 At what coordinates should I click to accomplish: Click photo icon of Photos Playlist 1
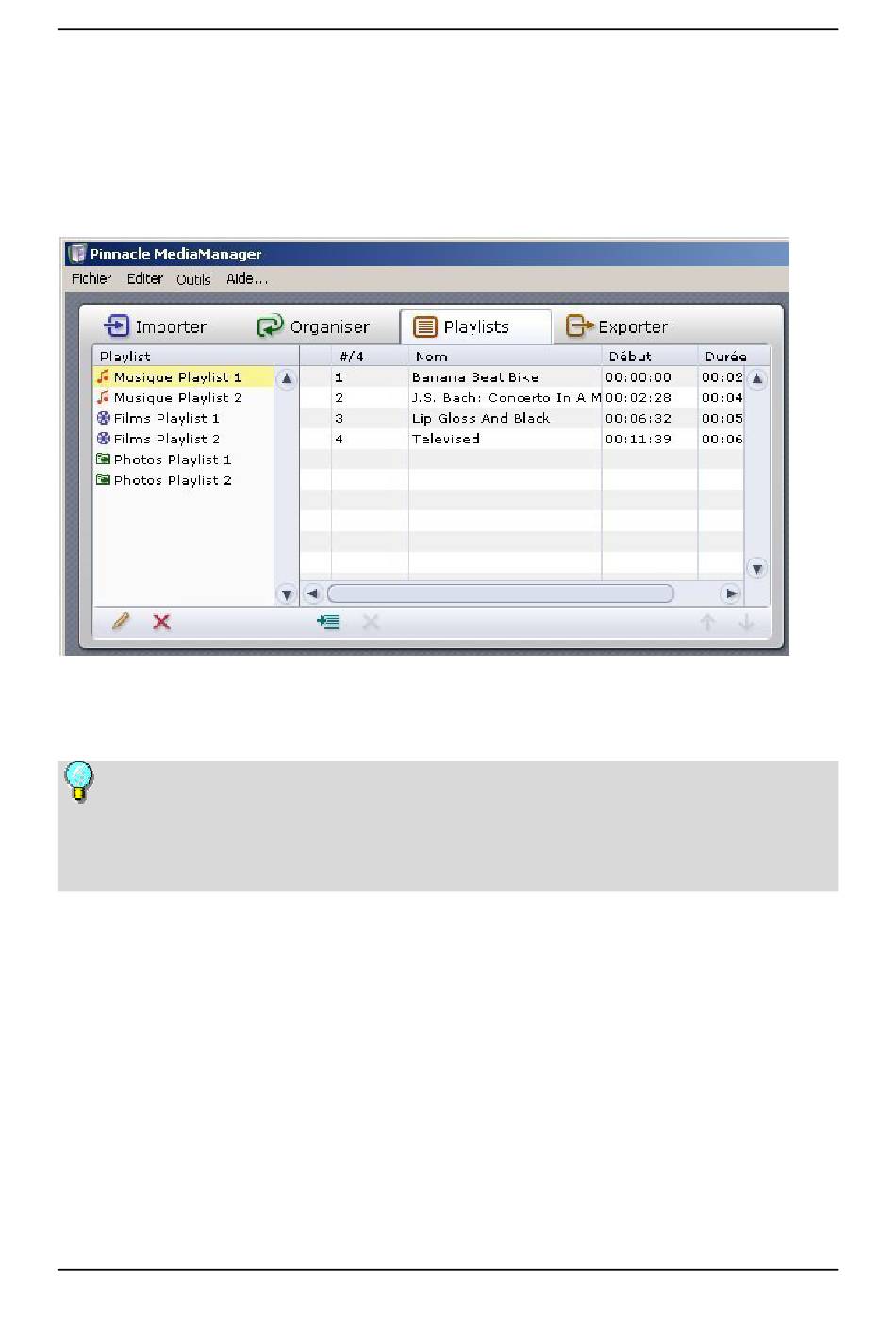[104, 459]
